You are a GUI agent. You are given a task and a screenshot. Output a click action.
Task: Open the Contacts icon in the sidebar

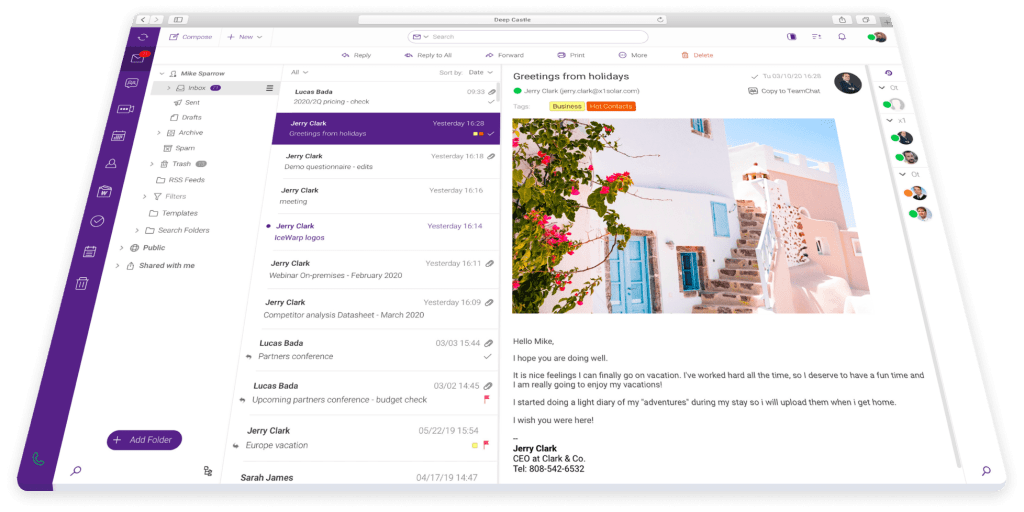click(112, 163)
